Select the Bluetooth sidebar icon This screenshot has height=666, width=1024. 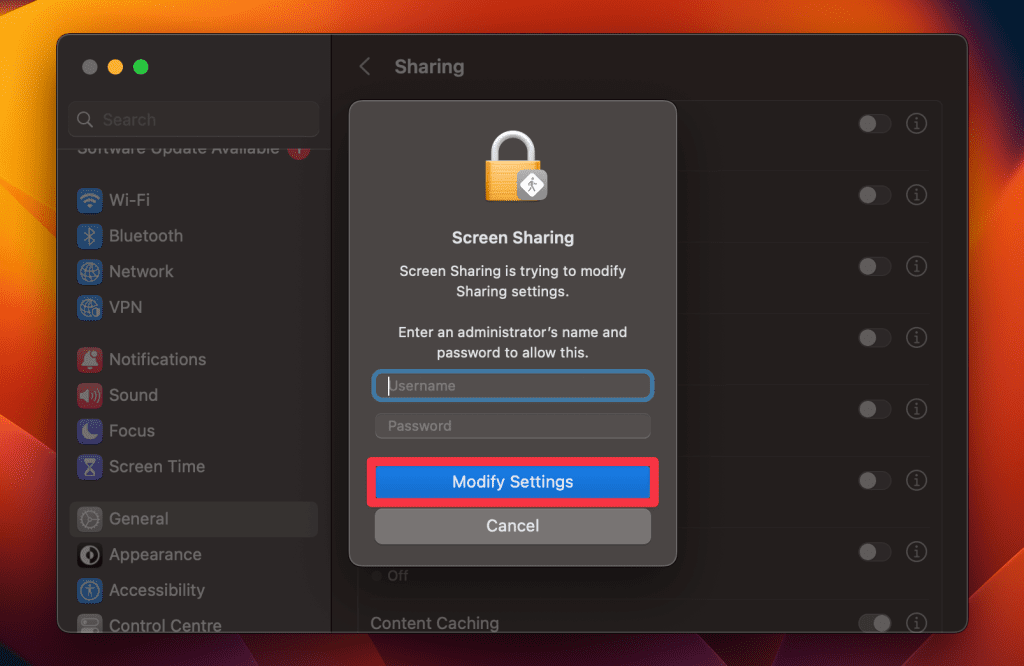coord(90,236)
